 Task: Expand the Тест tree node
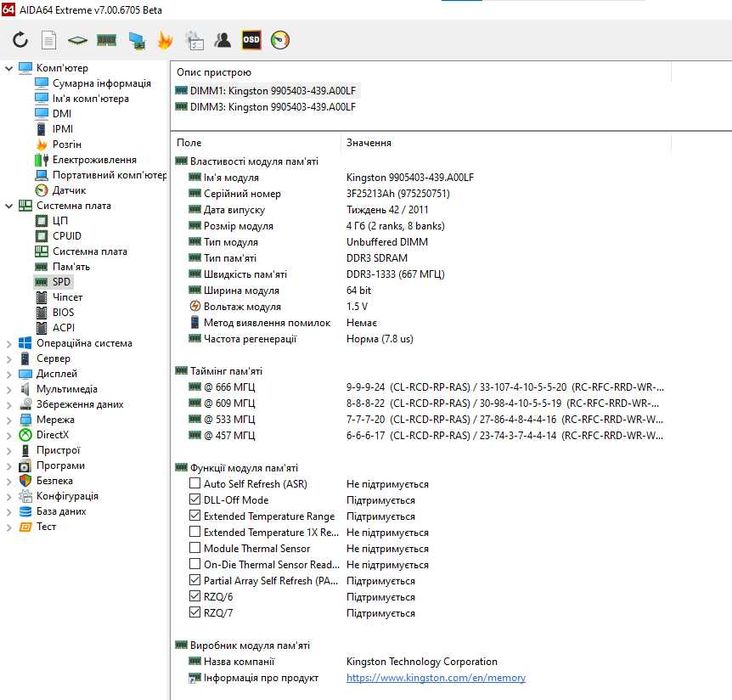coord(9,527)
